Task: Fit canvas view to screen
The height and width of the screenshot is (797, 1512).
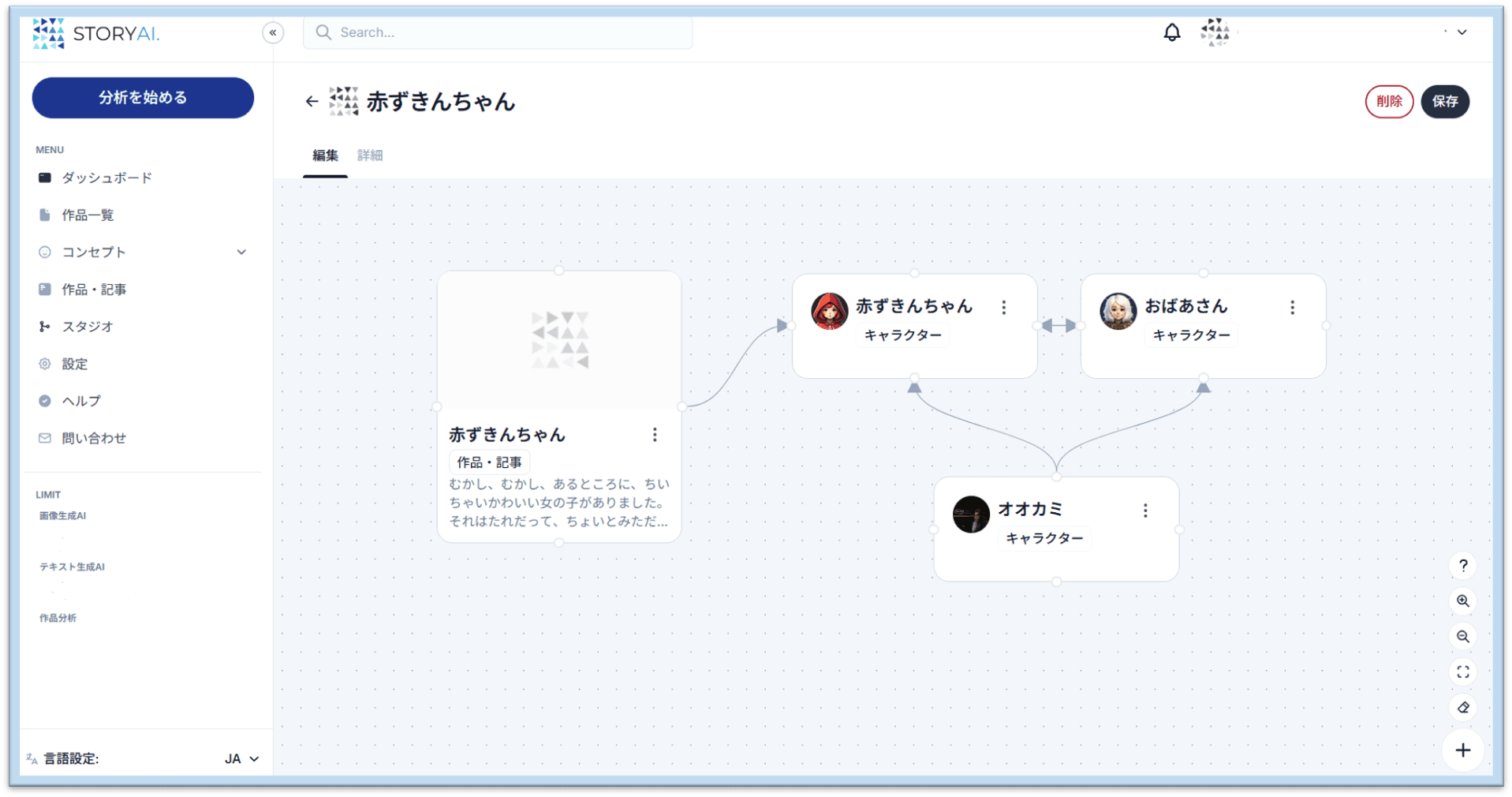Action: point(1463,672)
